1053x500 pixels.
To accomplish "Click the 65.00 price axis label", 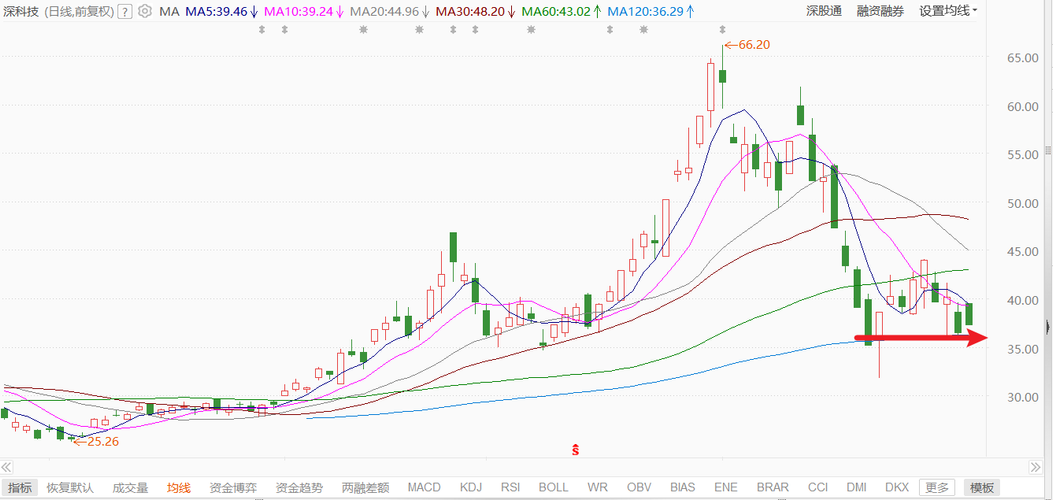I will pos(1022,58).
